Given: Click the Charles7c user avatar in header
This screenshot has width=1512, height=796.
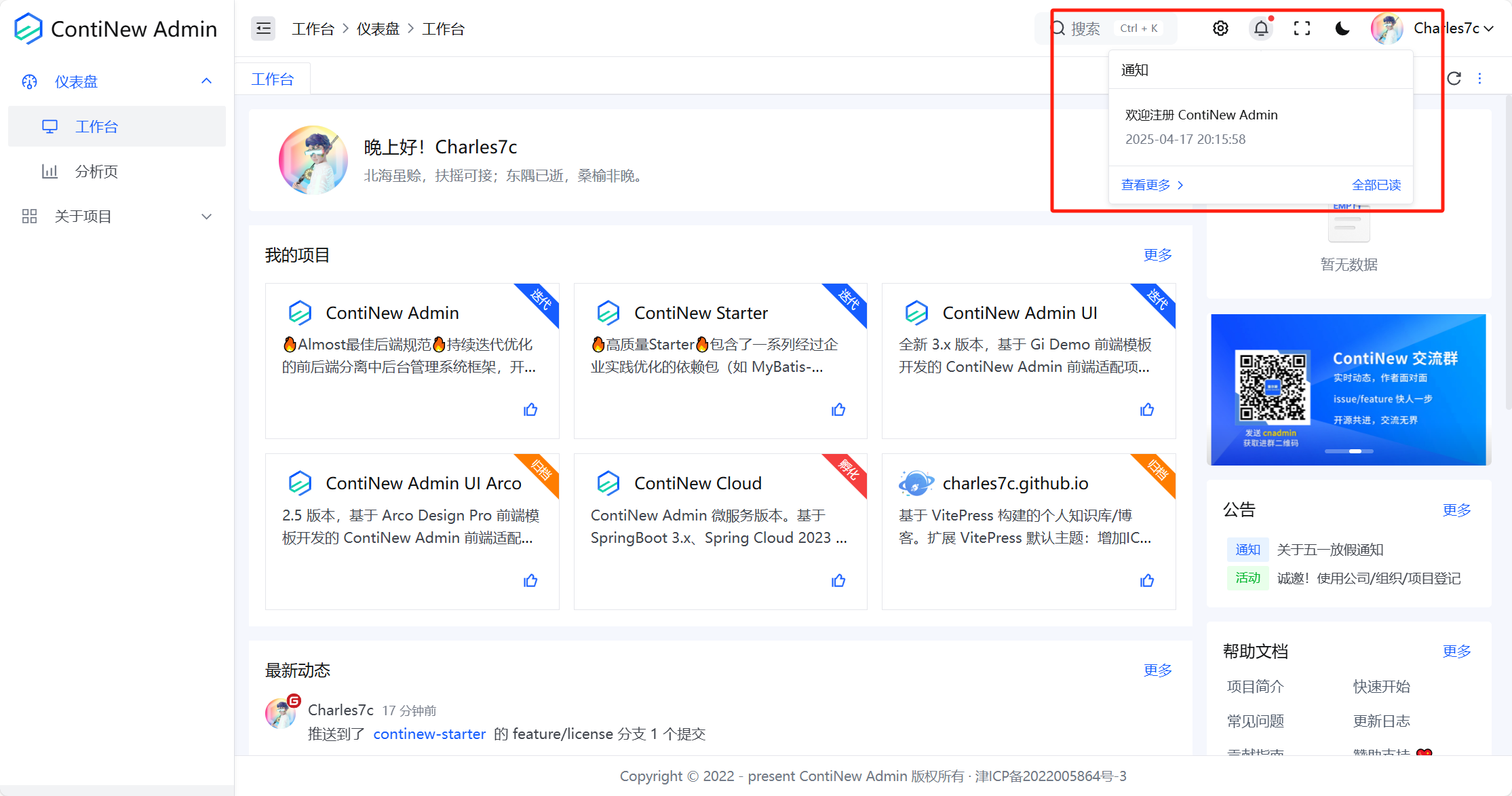Looking at the screenshot, I should click(1387, 29).
